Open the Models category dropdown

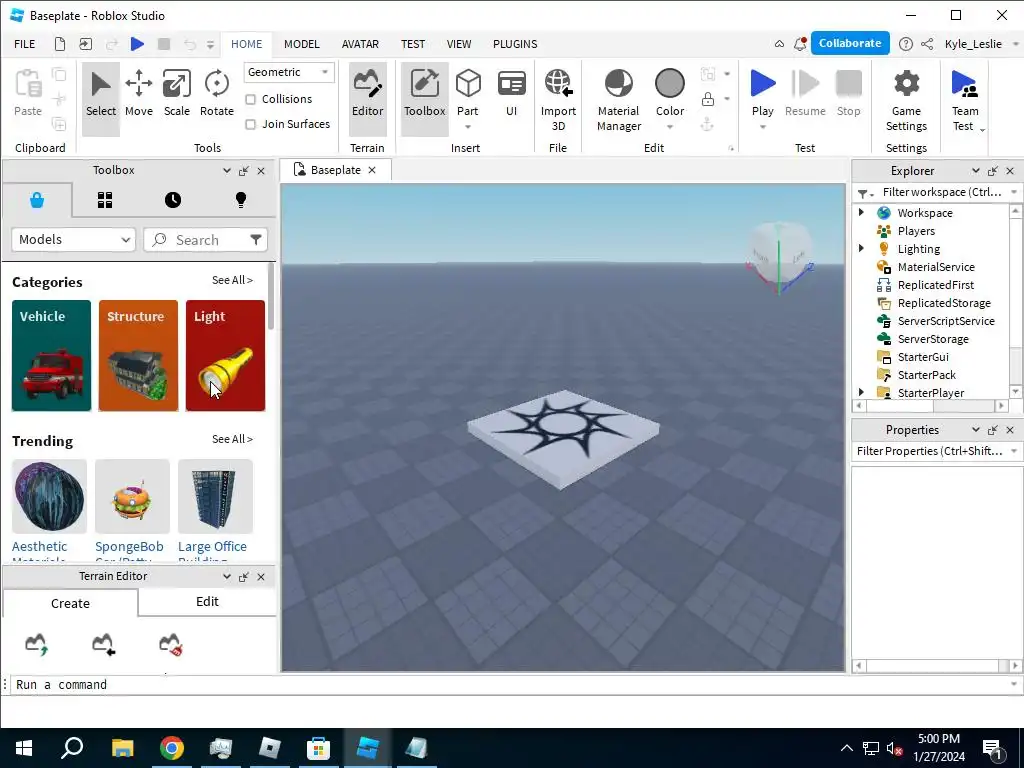click(74, 240)
